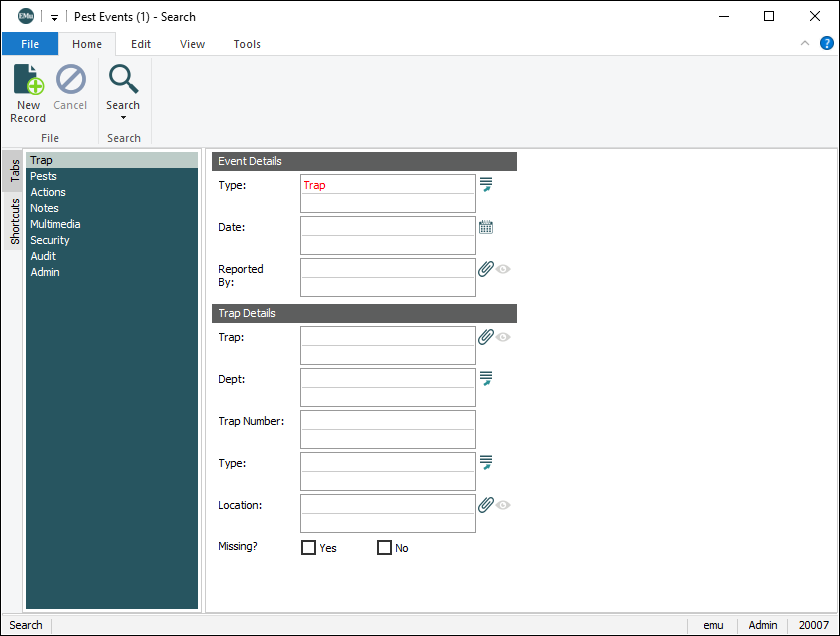840x636 pixels.
Task: Open the Edit ribbon tab
Action: pos(141,44)
